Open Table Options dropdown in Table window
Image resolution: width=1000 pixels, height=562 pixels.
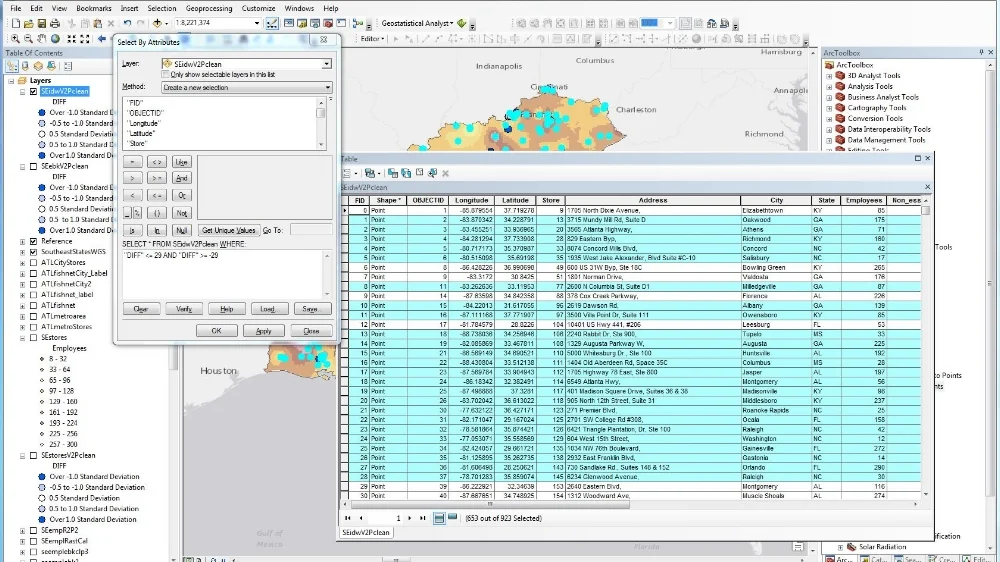pyautogui.click(x=348, y=173)
